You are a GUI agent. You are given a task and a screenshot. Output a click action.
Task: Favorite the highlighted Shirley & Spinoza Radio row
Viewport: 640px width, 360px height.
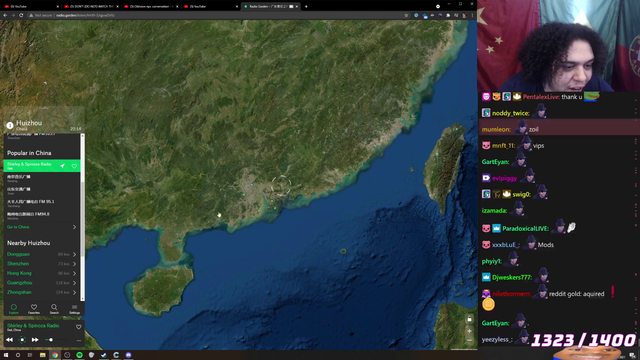[x=74, y=166]
